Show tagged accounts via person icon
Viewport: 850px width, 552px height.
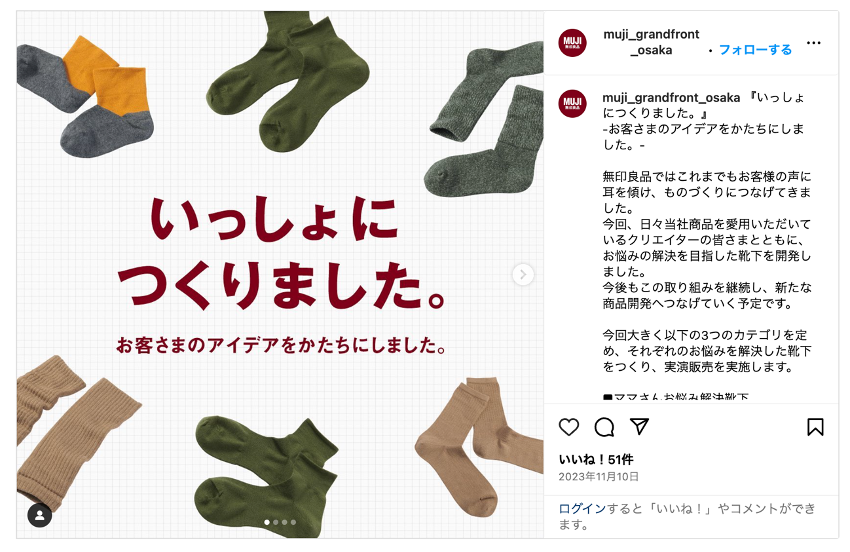40,515
